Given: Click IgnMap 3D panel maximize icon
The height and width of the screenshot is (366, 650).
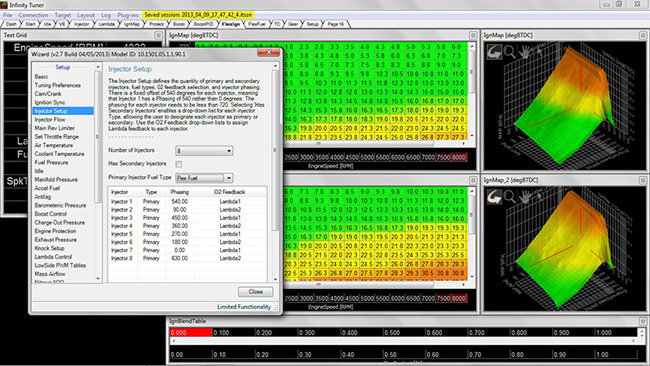Looking at the screenshot, I should (x=643, y=36).
